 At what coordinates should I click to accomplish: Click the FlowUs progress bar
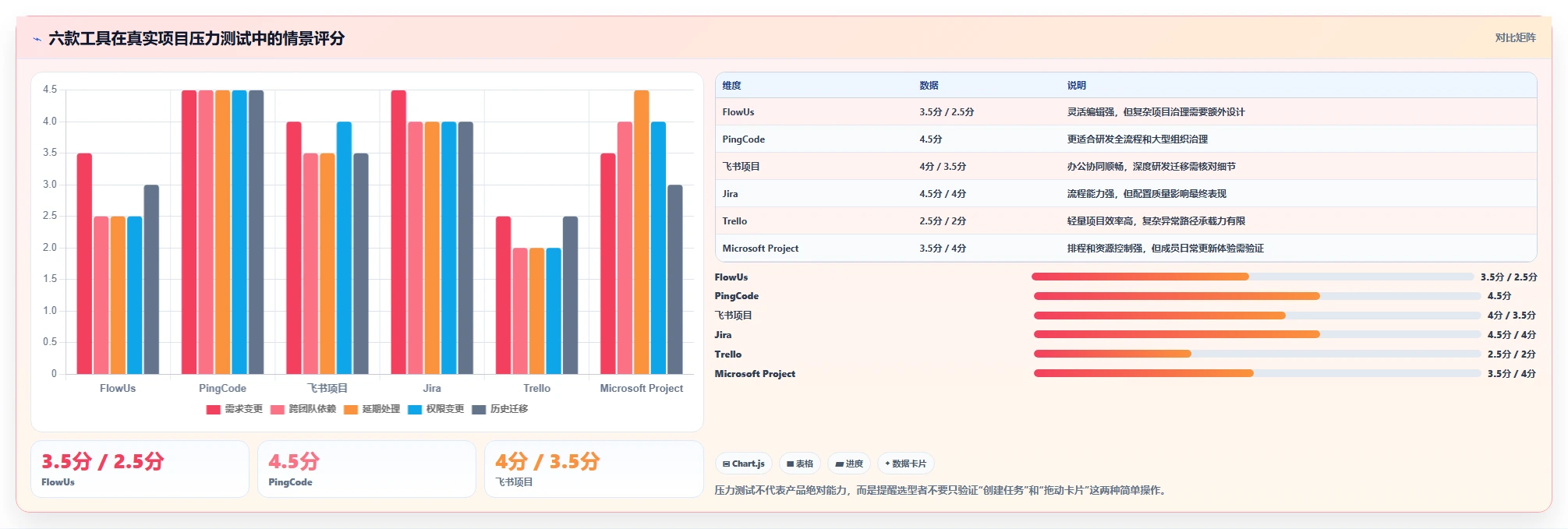(x=1252, y=277)
